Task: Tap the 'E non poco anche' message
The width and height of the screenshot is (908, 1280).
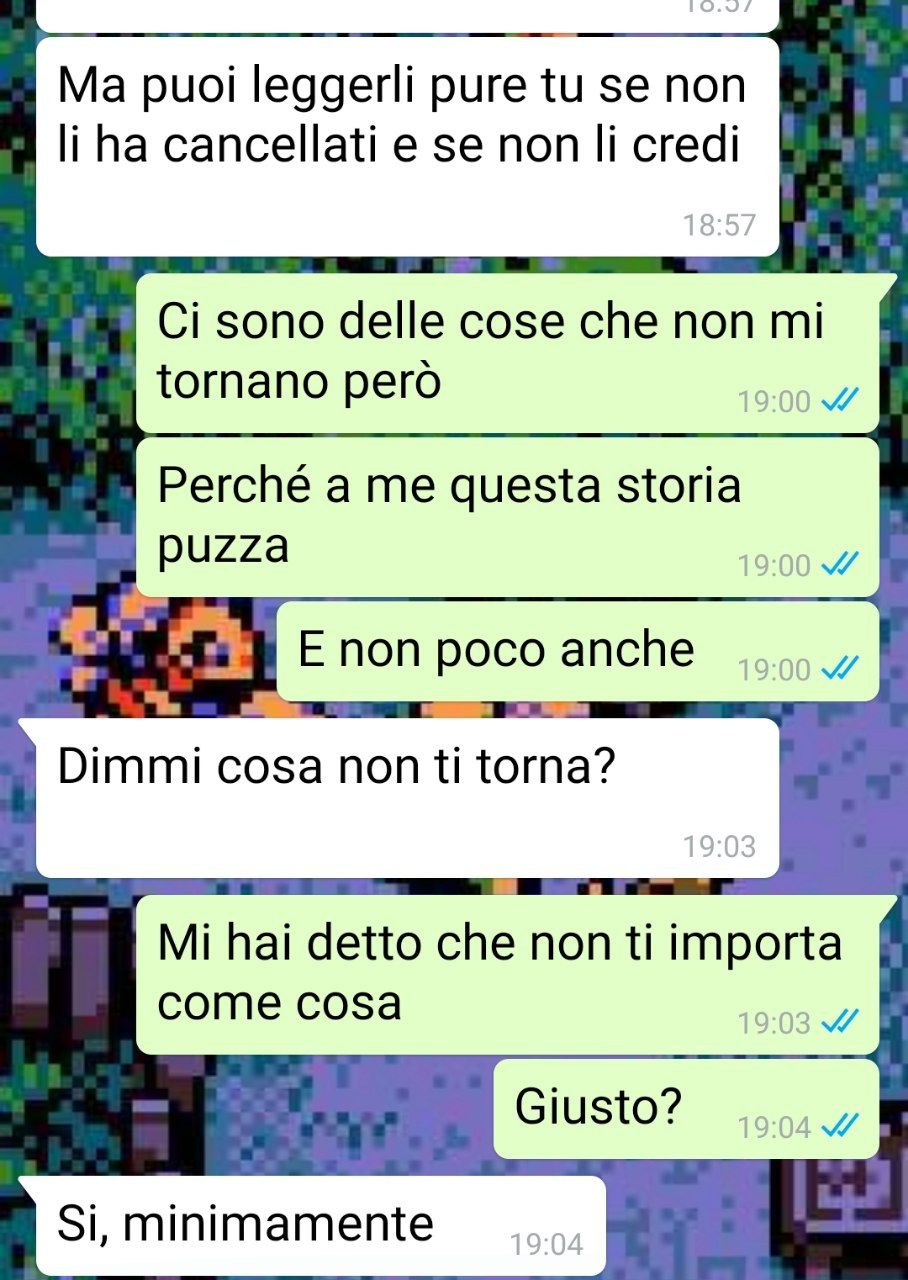Action: click(577, 651)
